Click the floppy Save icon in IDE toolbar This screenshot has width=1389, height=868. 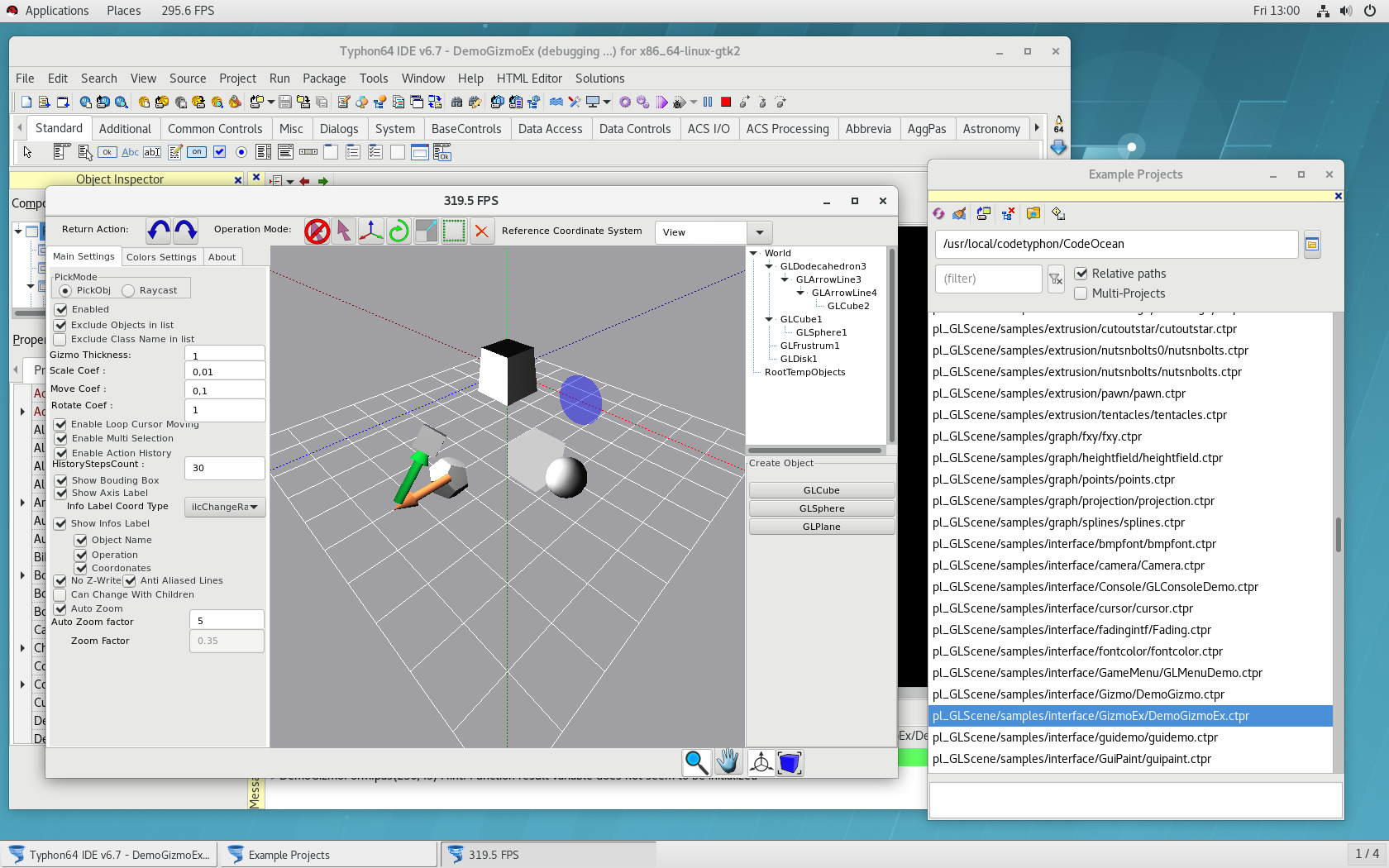coord(285,102)
